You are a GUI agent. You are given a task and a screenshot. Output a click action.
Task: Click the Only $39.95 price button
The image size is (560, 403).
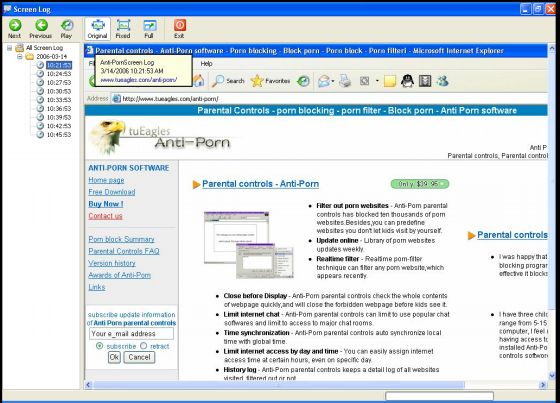pyautogui.click(x=420, y=184)
